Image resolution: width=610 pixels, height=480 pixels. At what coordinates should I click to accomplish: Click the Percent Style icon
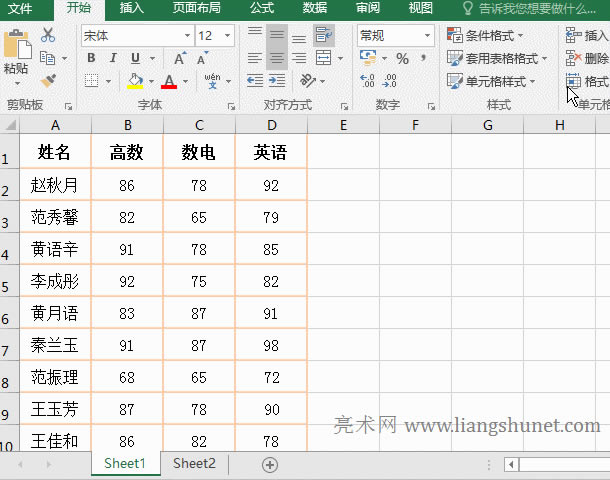pos(402,59)
